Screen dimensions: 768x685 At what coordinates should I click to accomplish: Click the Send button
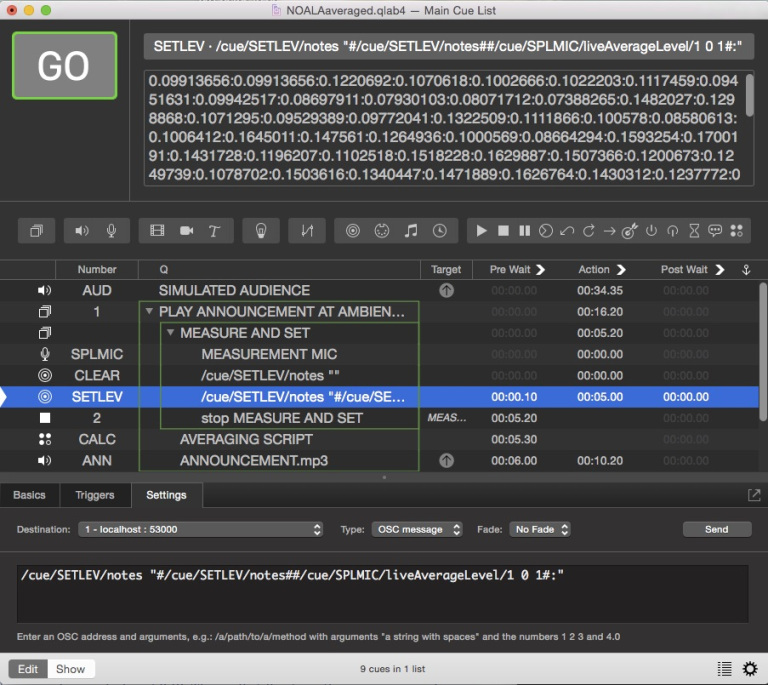pos(716,529)
